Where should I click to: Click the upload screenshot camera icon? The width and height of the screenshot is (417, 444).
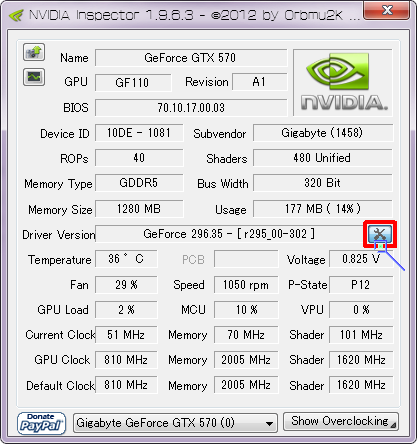tap(34, 52)
